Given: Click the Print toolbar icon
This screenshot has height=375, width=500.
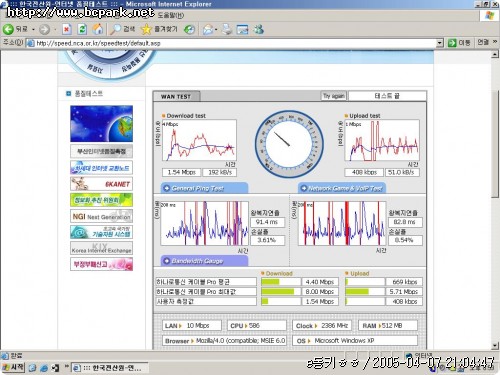Looking at the screenshot, I should coord(227,29).
